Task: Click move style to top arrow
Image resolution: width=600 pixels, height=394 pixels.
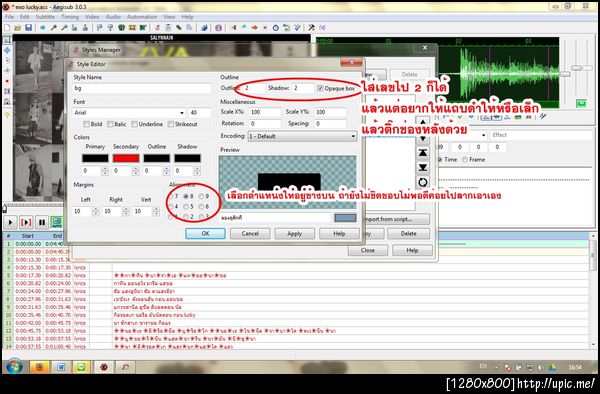Action: [x=422, y=153]
